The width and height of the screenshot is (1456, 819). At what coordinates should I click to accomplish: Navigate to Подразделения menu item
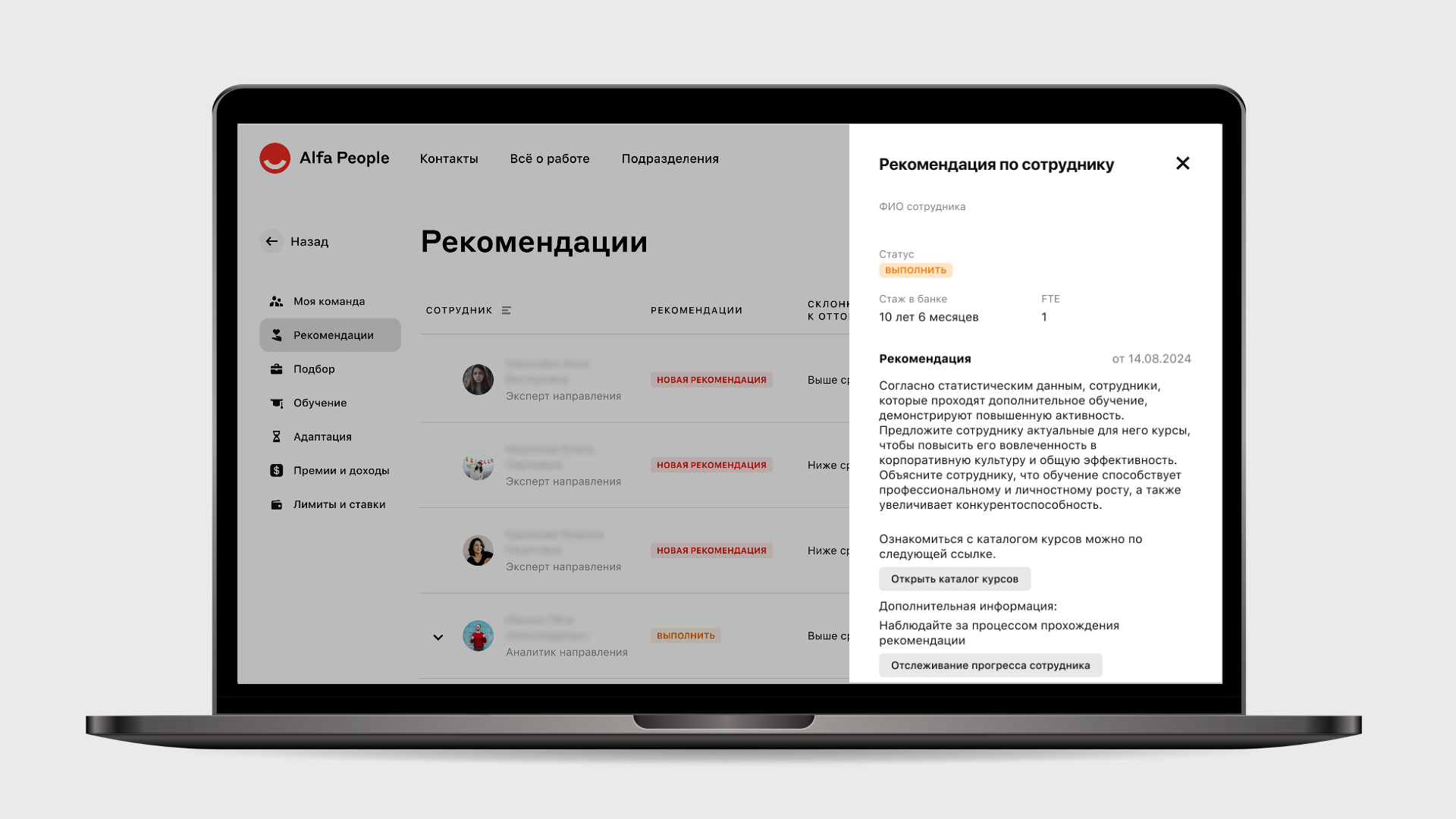click(x=669, y=158)
